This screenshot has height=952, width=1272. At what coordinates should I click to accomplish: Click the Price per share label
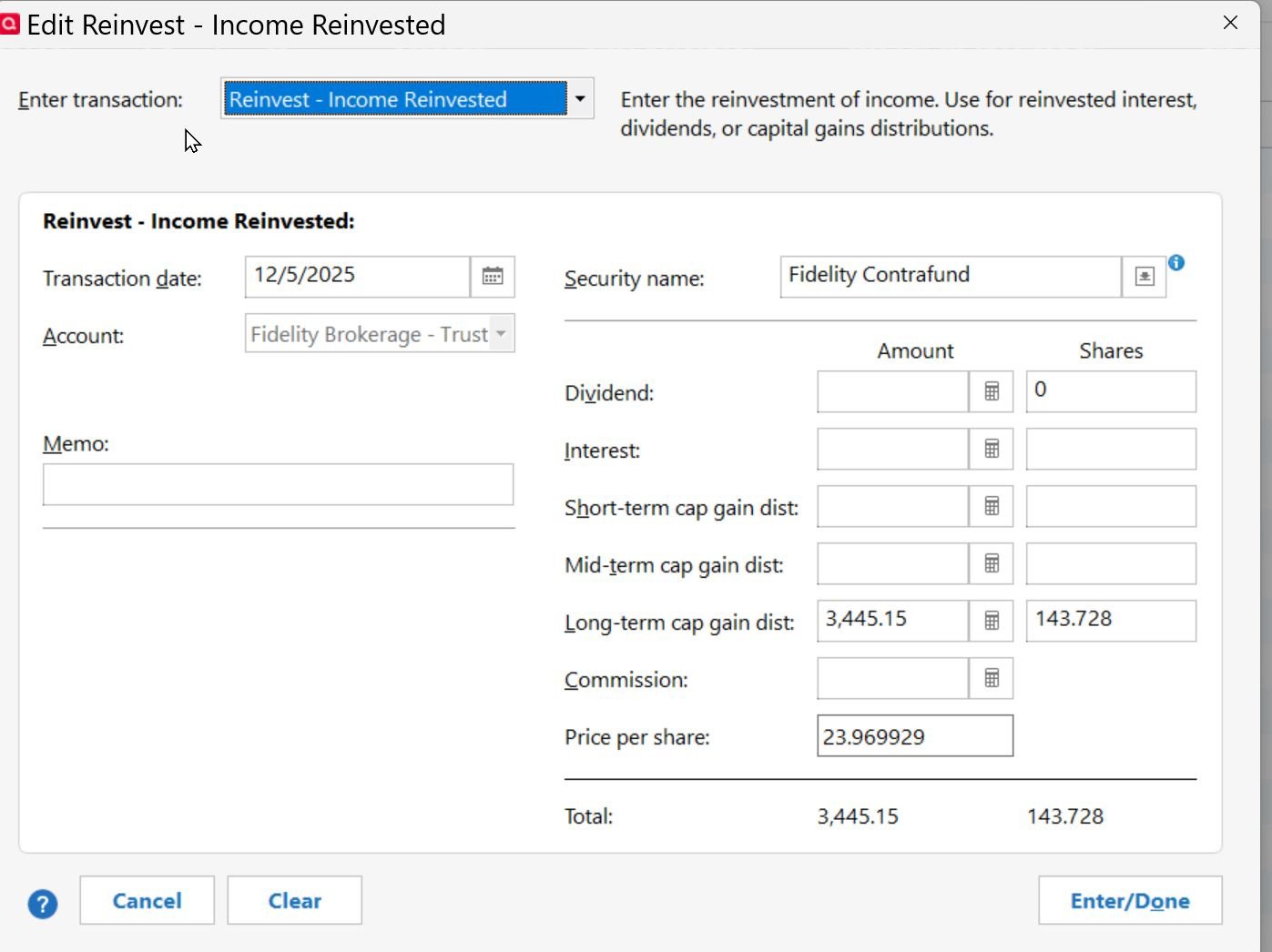(x=637, y=737)
